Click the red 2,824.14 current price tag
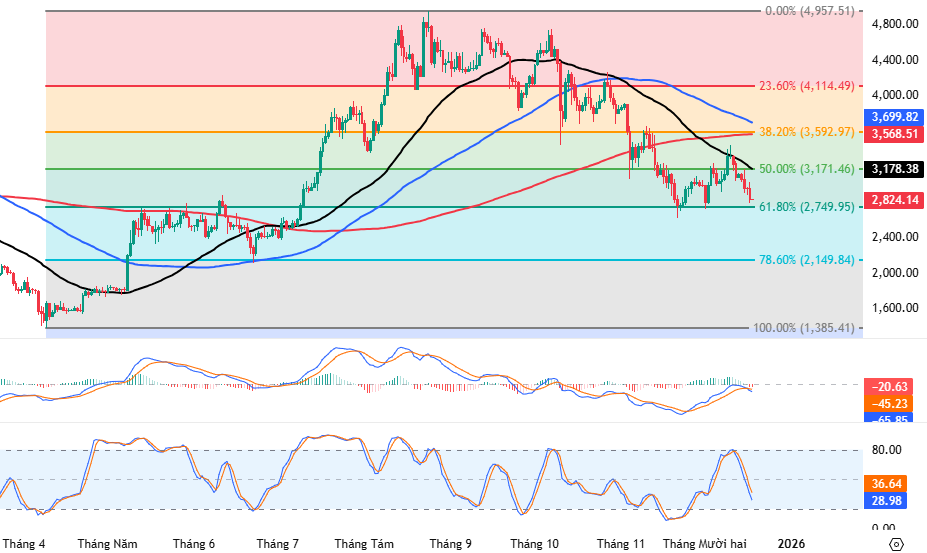Viewport: 927px width, 553px height. tap(895, 200)
